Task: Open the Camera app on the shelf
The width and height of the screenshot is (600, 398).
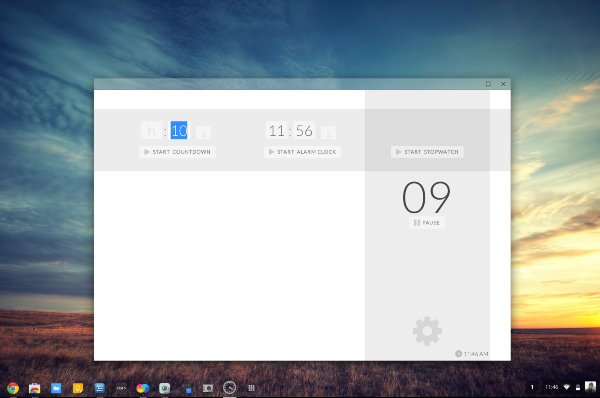Action: [x=208, y=388]
